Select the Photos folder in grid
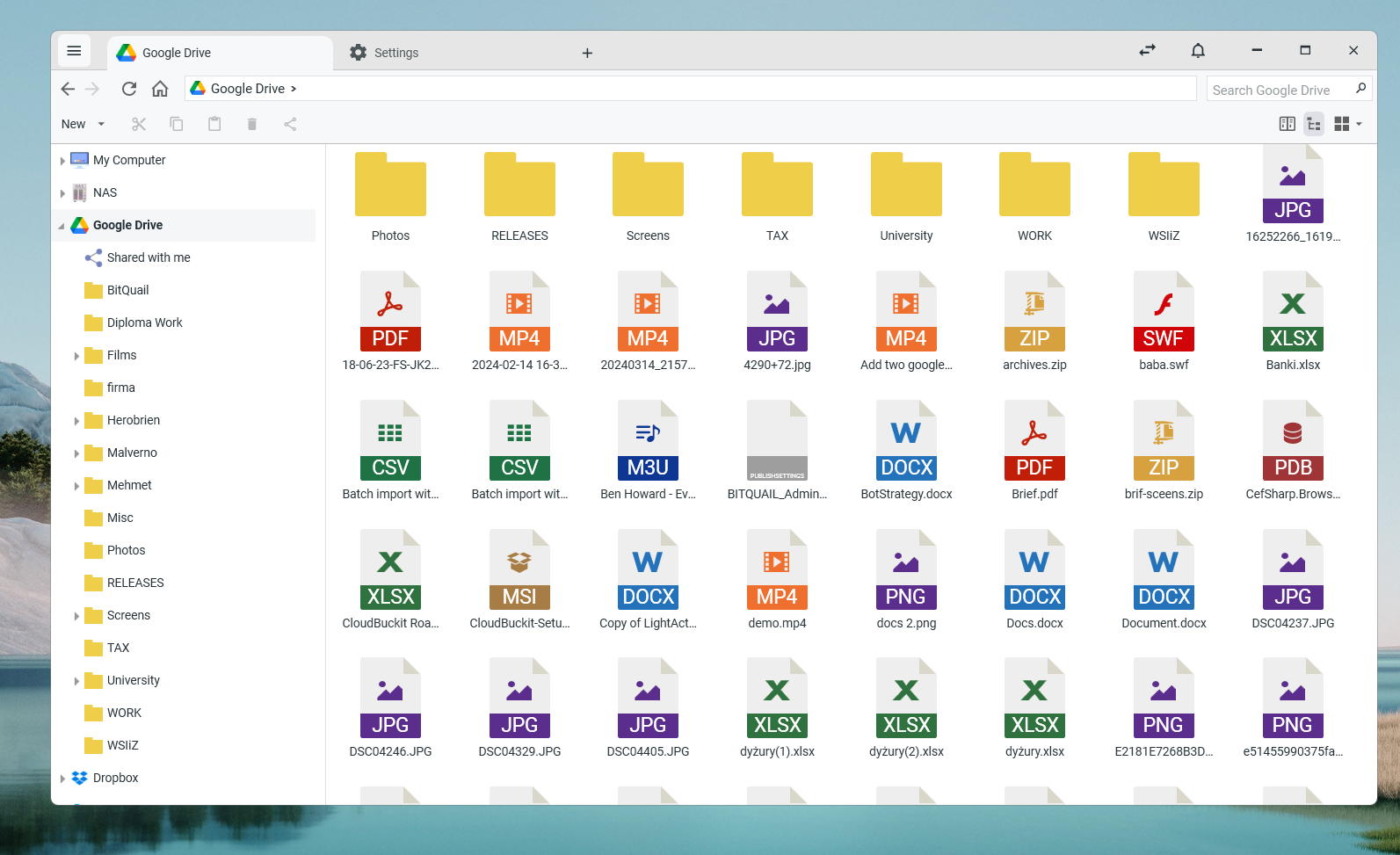The image size is (1400, 855). 390,197
